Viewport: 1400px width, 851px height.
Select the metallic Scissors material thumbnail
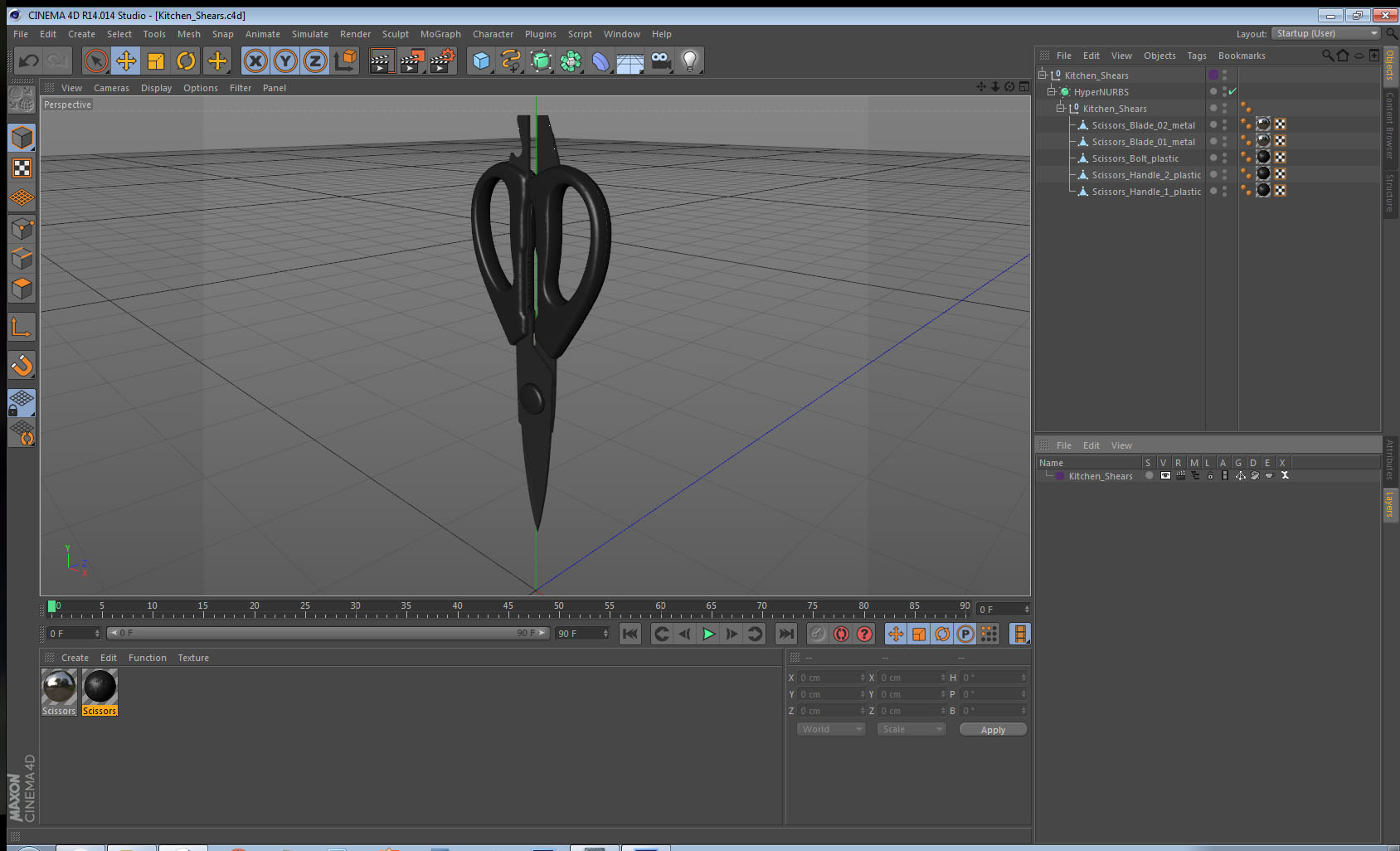59,688
